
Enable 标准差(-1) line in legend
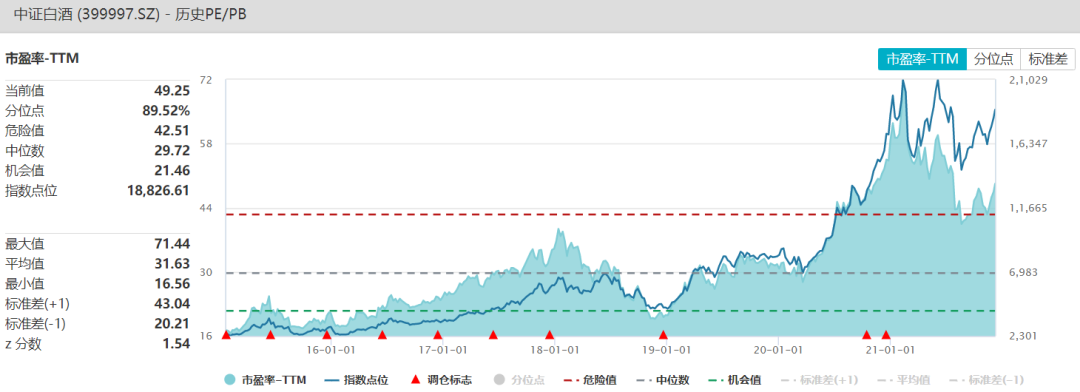pyautogui.click(x=986, y=380)
